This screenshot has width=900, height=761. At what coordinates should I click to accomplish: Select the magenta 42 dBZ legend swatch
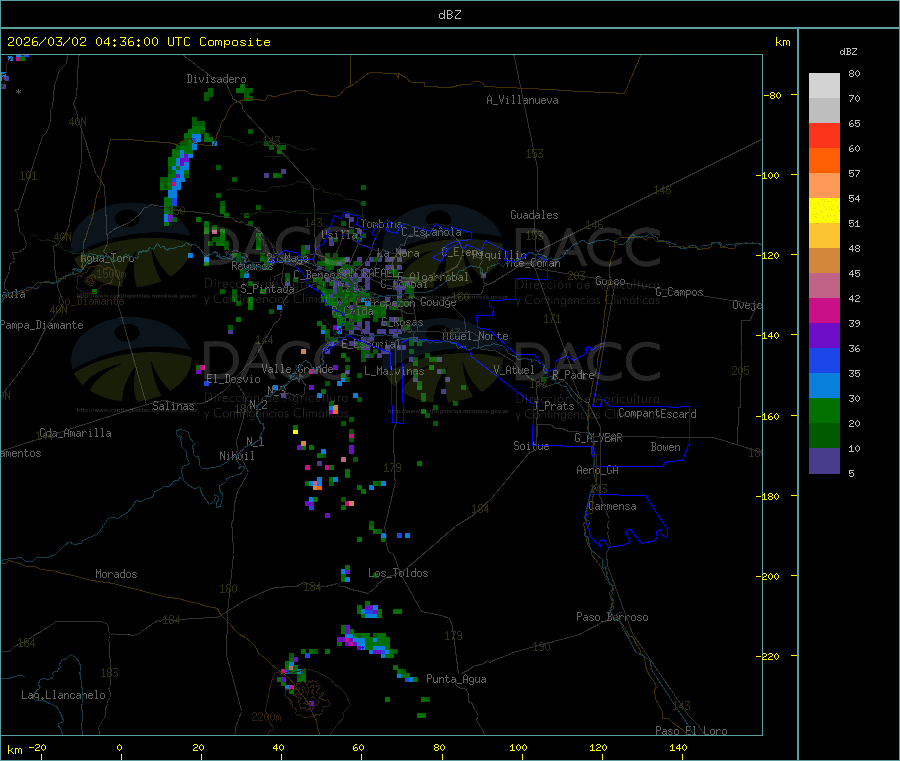point(824,310)
